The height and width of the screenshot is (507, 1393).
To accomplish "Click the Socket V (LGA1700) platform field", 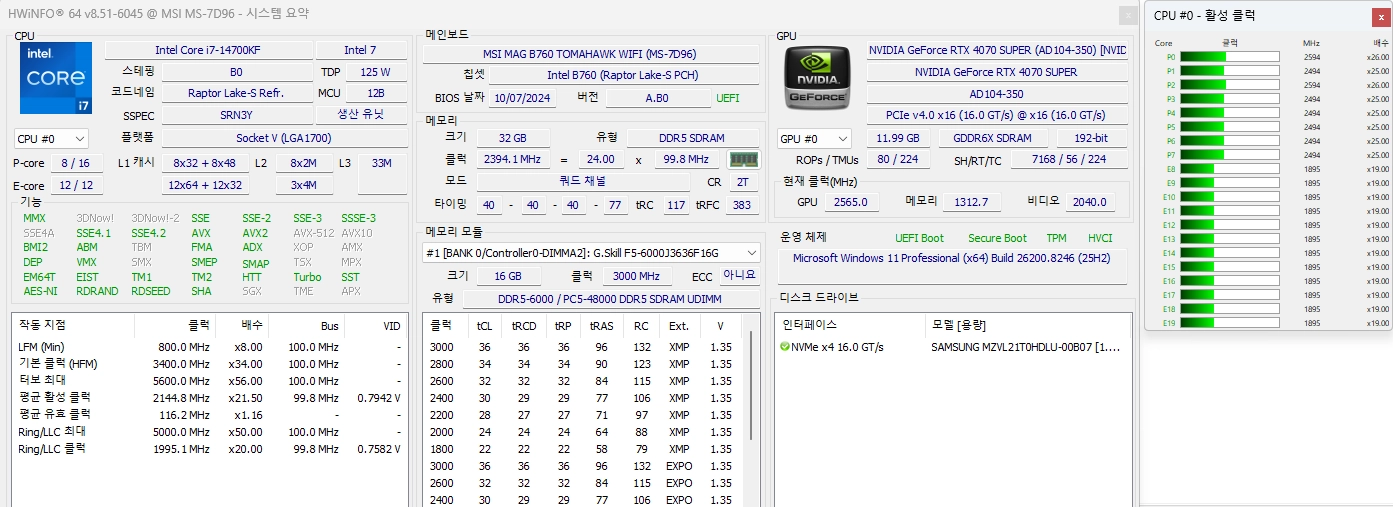I will 284,138.
